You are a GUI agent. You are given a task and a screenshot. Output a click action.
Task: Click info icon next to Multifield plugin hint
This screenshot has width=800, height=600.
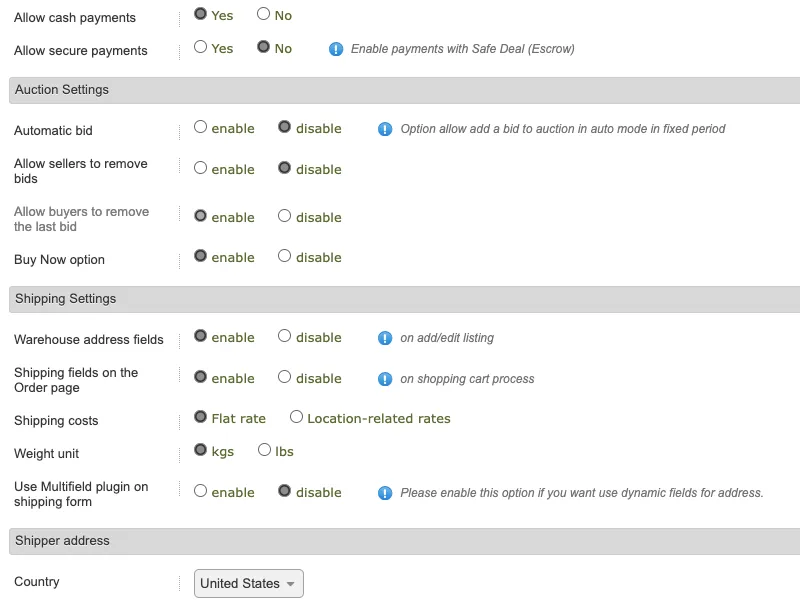[385, 493]
